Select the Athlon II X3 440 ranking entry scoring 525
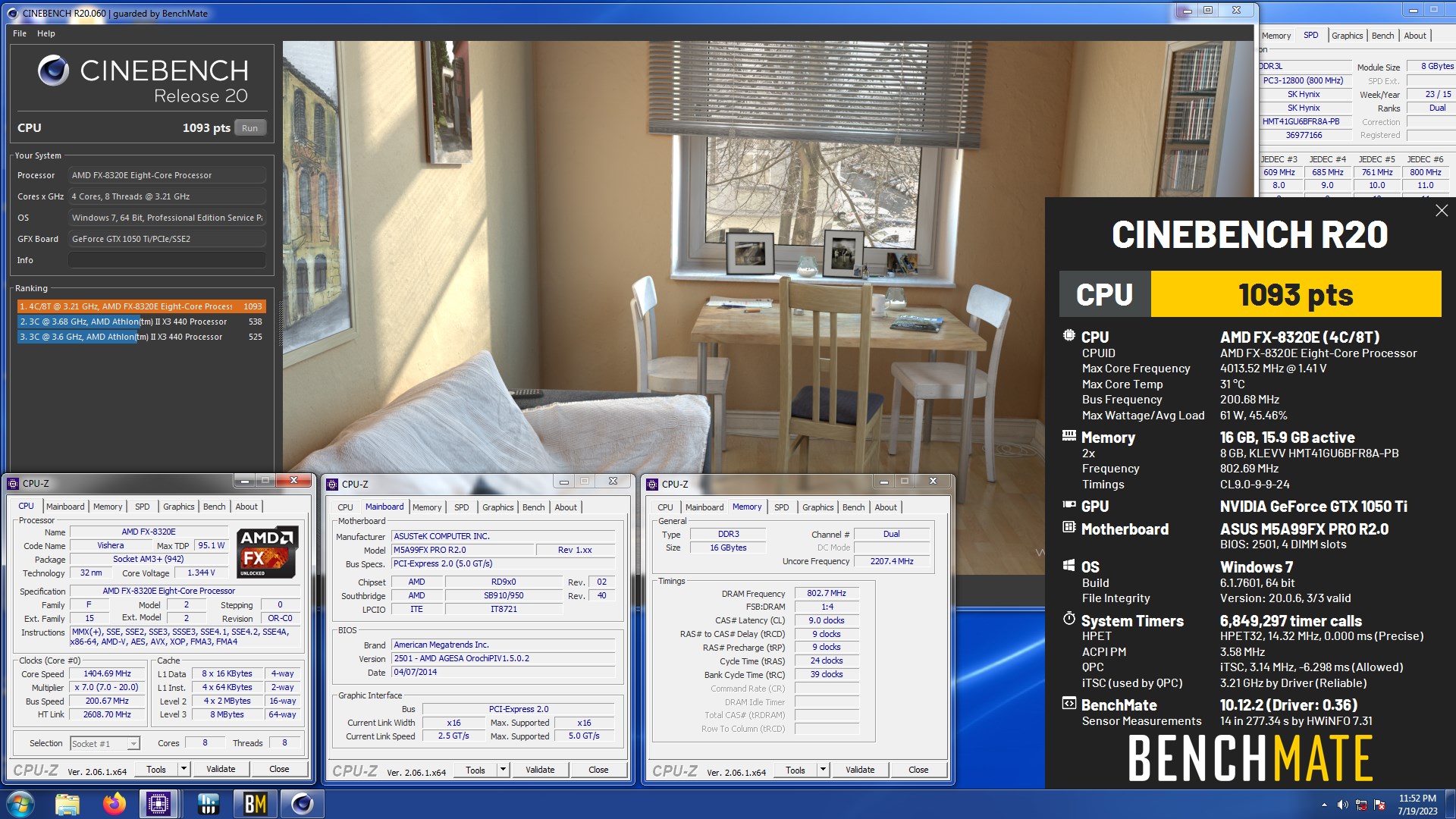1456x819 pixels. pos(141,337)
